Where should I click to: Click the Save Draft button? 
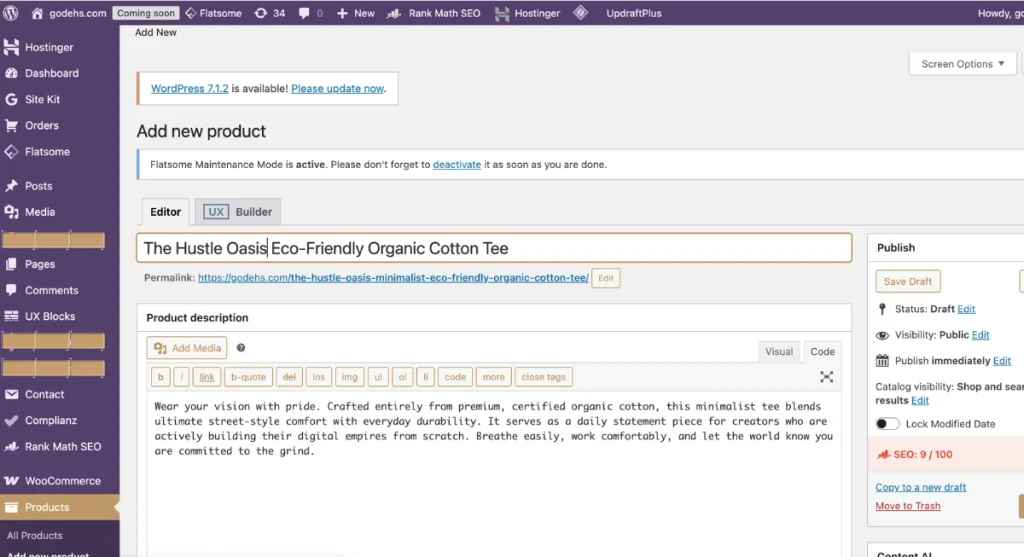908,281
